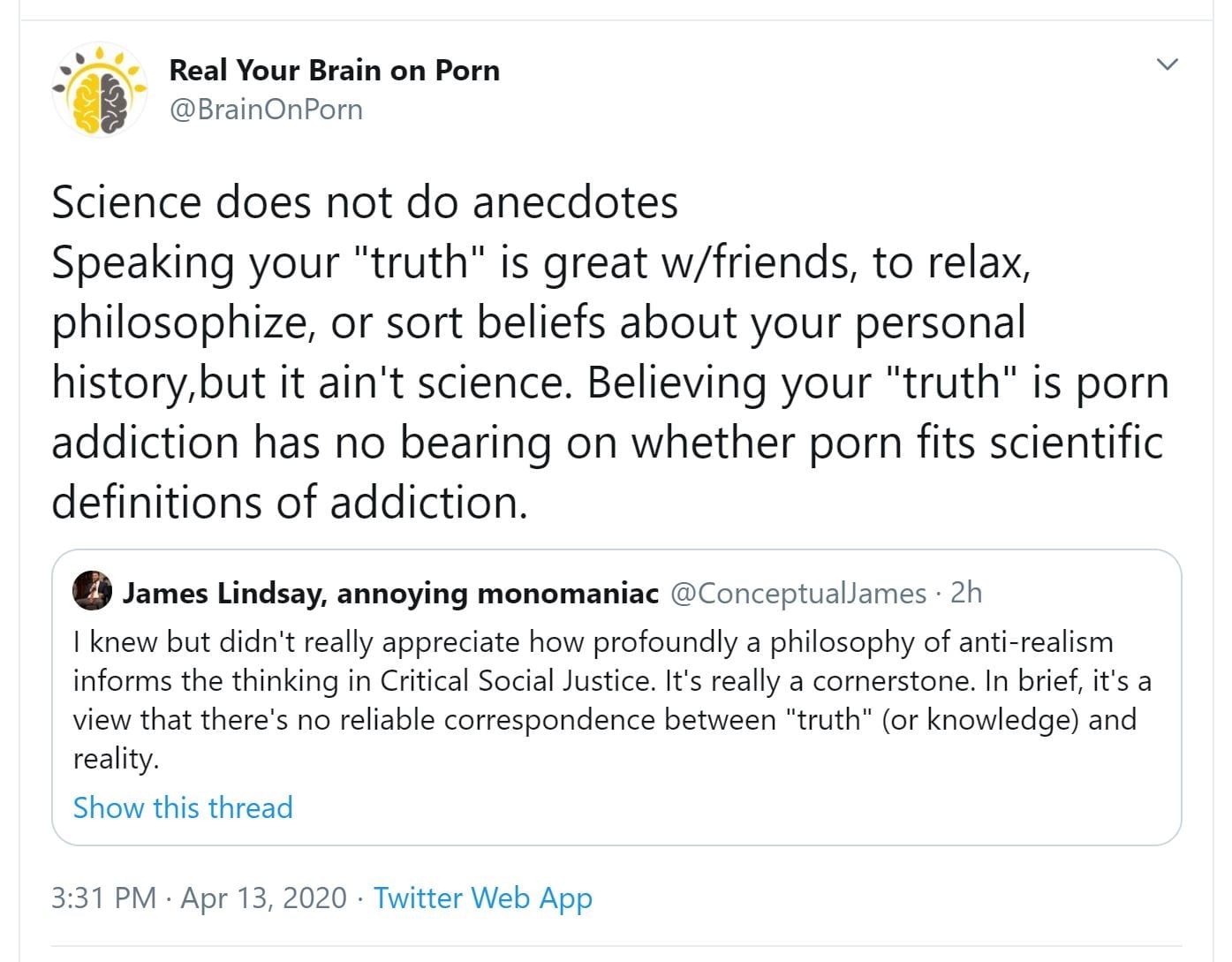The height and width of the screenshot is (962, 1232).
Task: Click the line starting "philosophize, or sort beliefs"
Action: 539,322
